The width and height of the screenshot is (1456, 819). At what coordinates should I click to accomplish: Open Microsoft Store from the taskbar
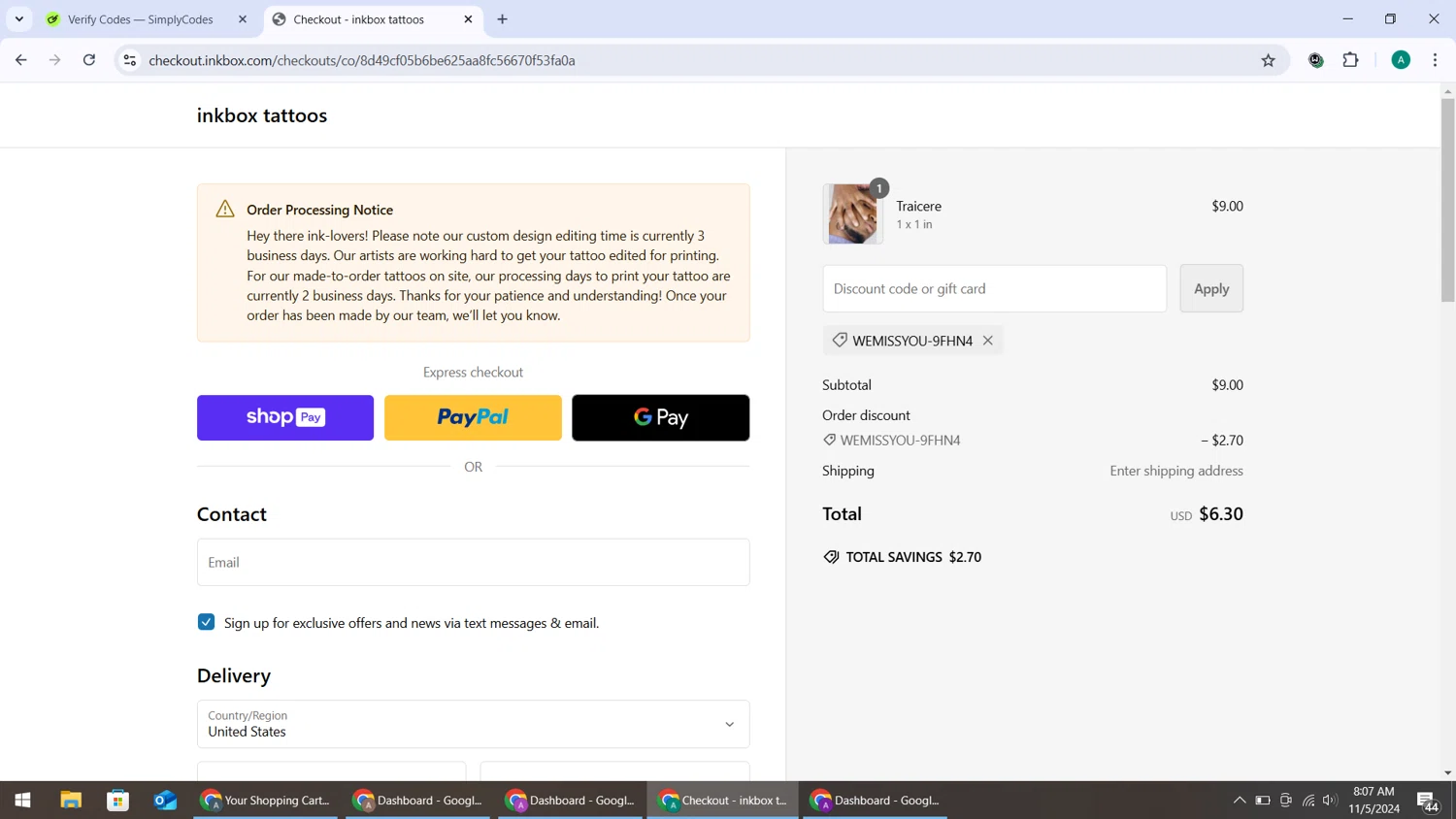pos(118,801)
